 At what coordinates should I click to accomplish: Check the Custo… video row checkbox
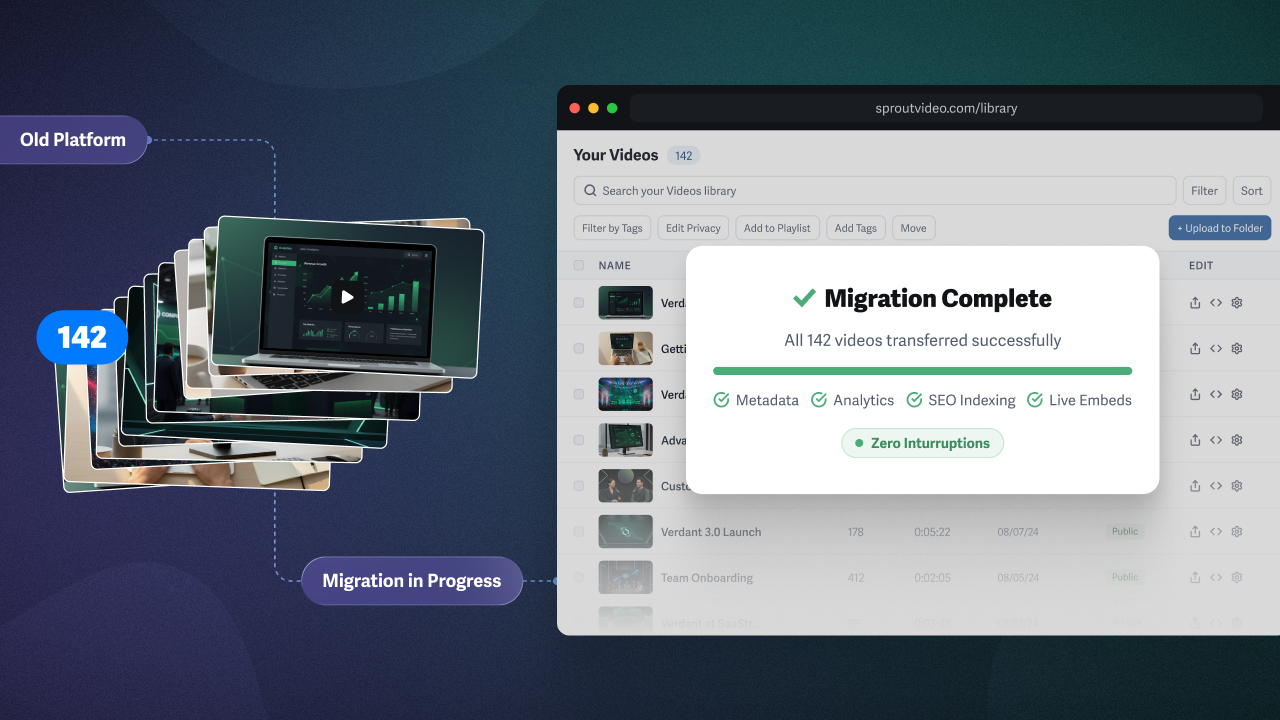coord(579,486)
